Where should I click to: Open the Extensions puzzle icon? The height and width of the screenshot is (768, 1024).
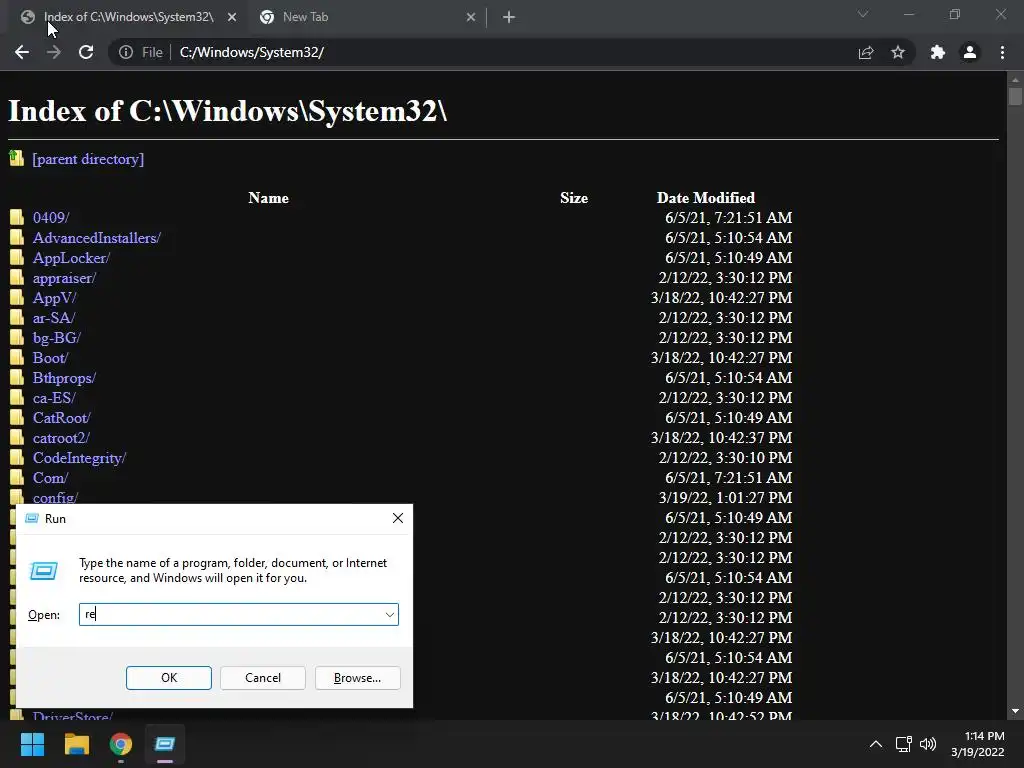[938, 52]
